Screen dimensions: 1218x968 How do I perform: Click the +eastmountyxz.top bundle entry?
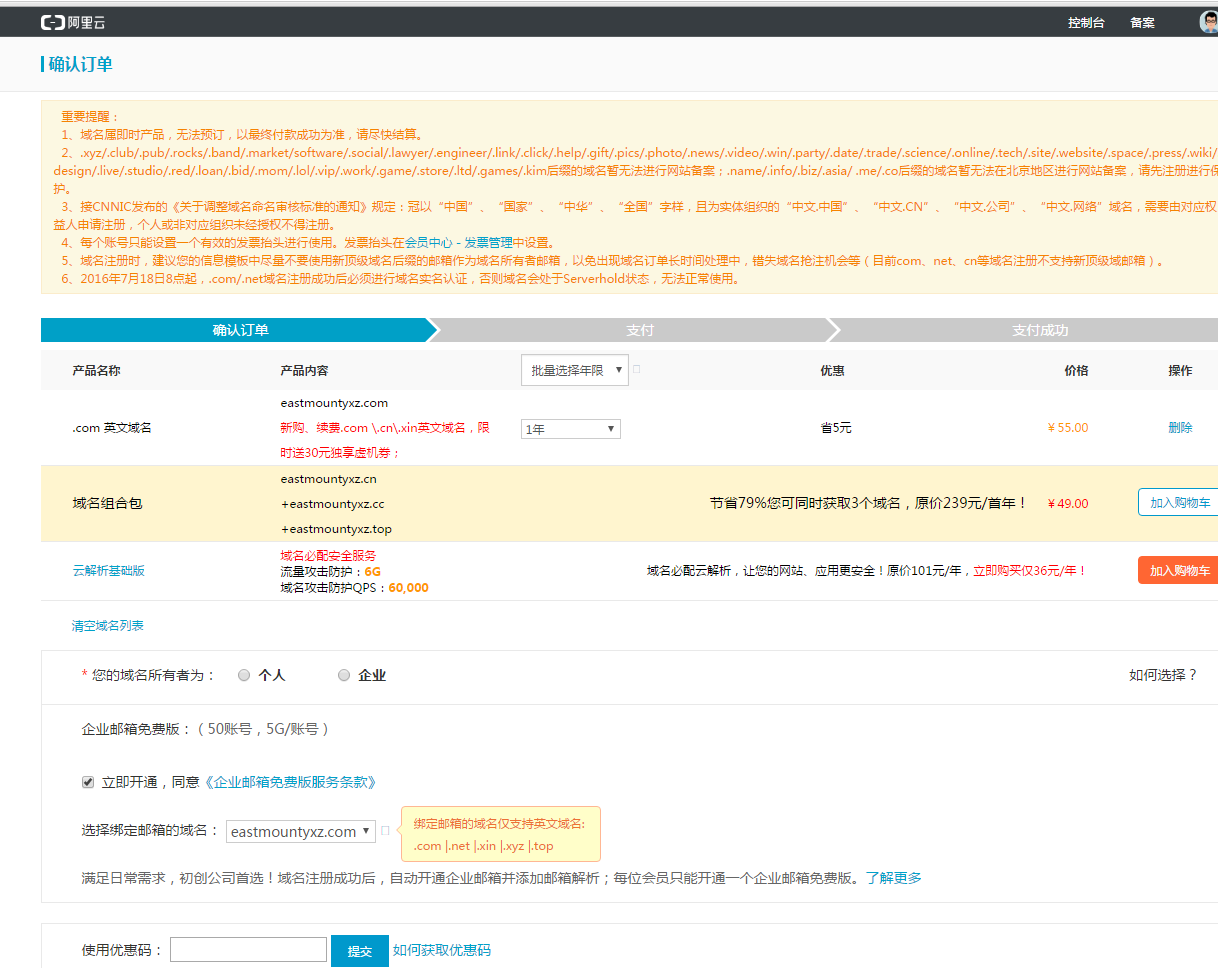click(x=336, y=529)
